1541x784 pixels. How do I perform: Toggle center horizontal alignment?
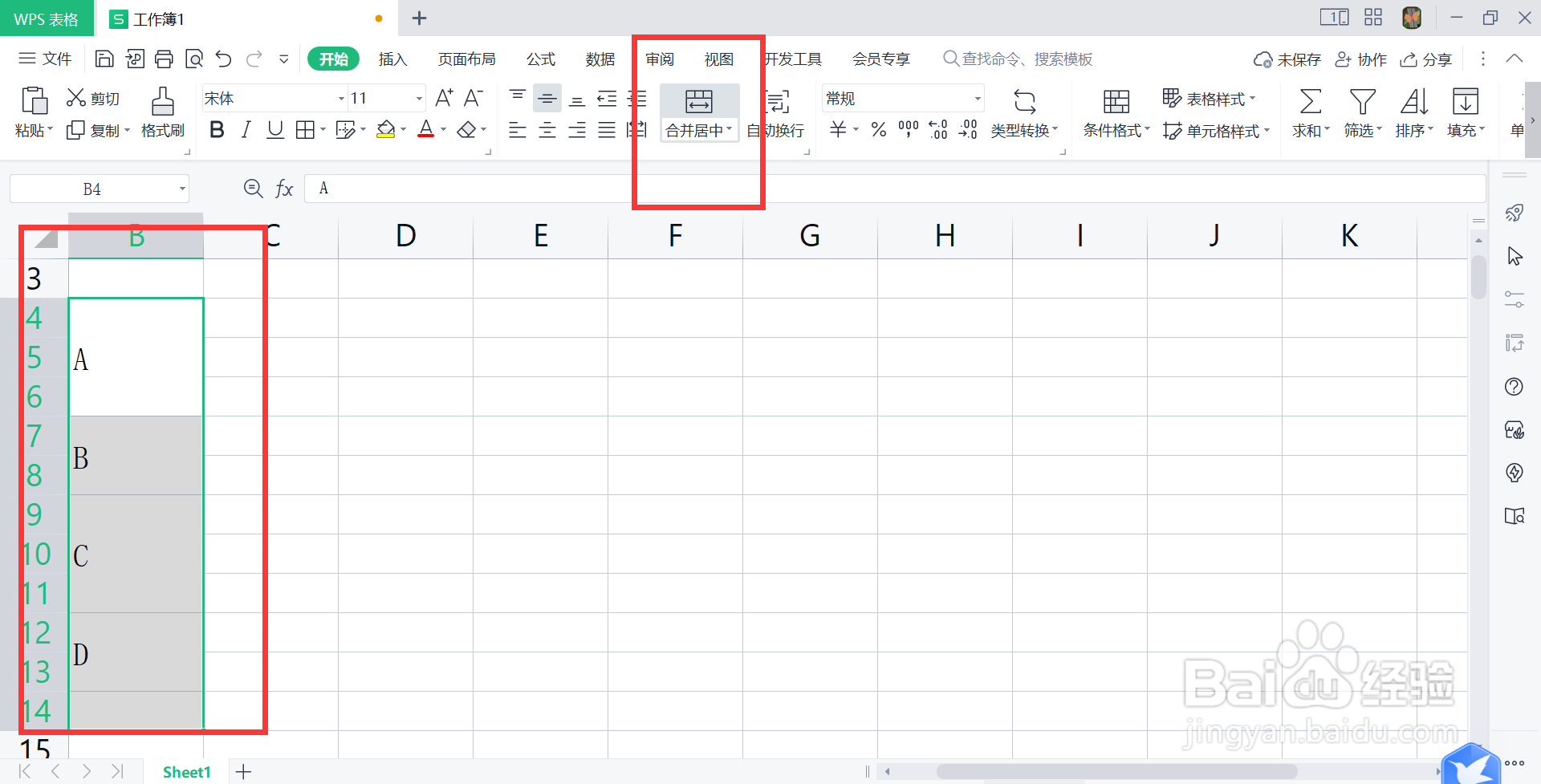click(547, 130)
